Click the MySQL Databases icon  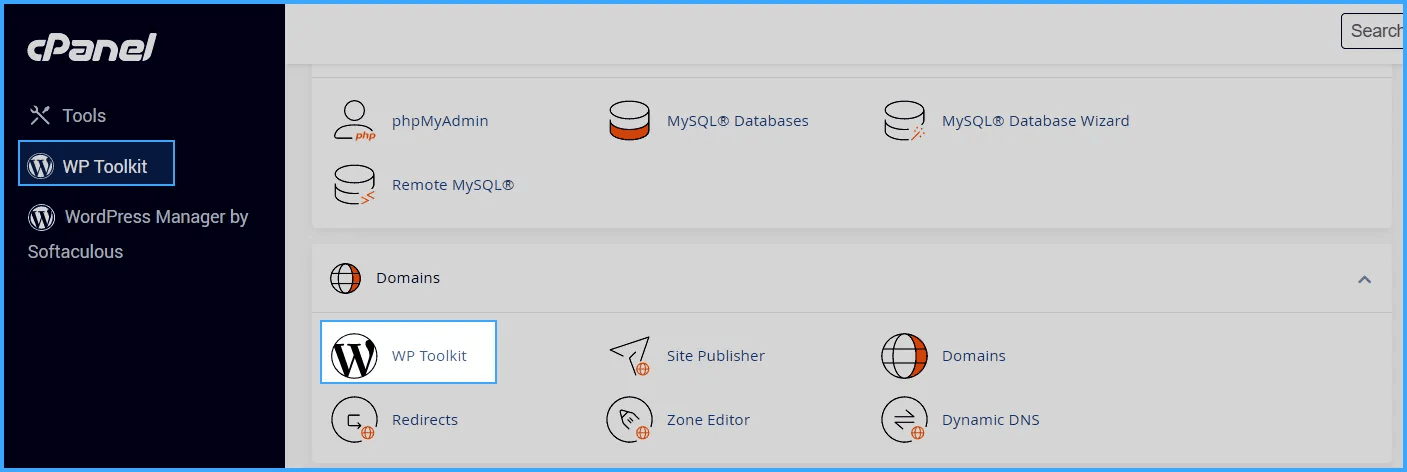click(630, 121)
